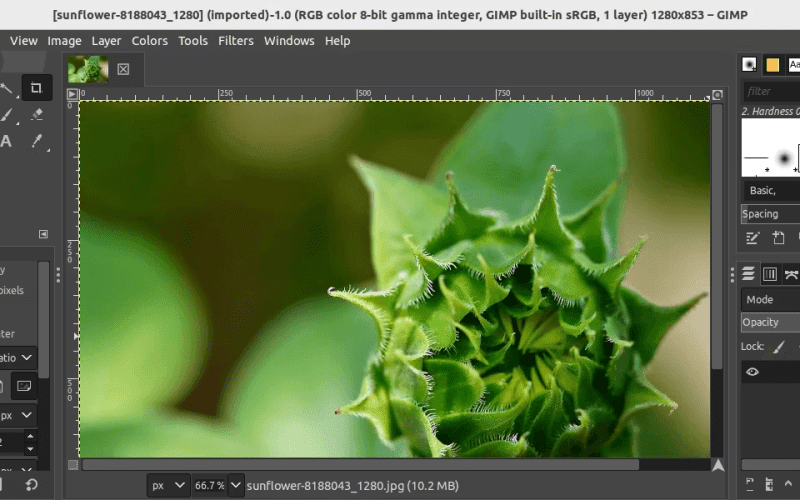The width and height of the screenshot is (800, 500).
Task: Open the Colors menu
Action: pyautogui.click(x=149, y=41)
